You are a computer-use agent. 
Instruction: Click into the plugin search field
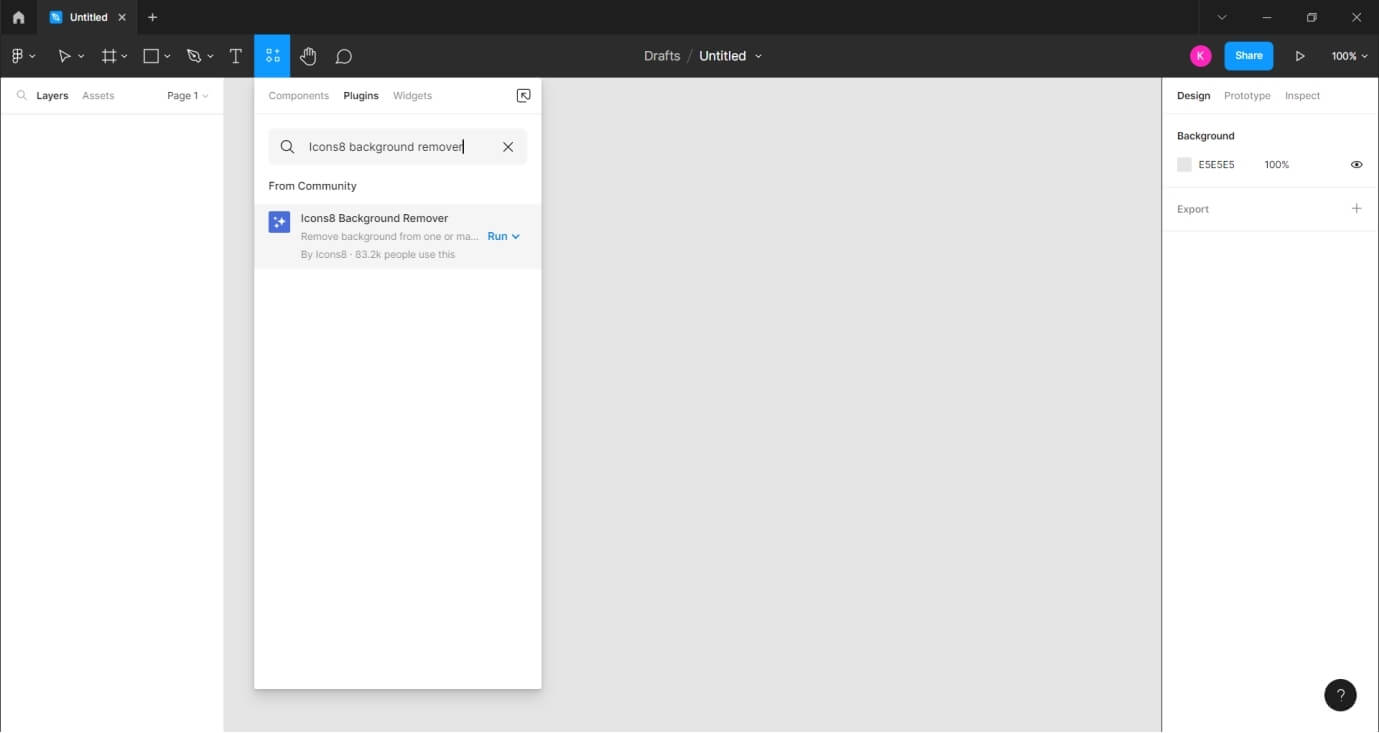click(398, 147)
